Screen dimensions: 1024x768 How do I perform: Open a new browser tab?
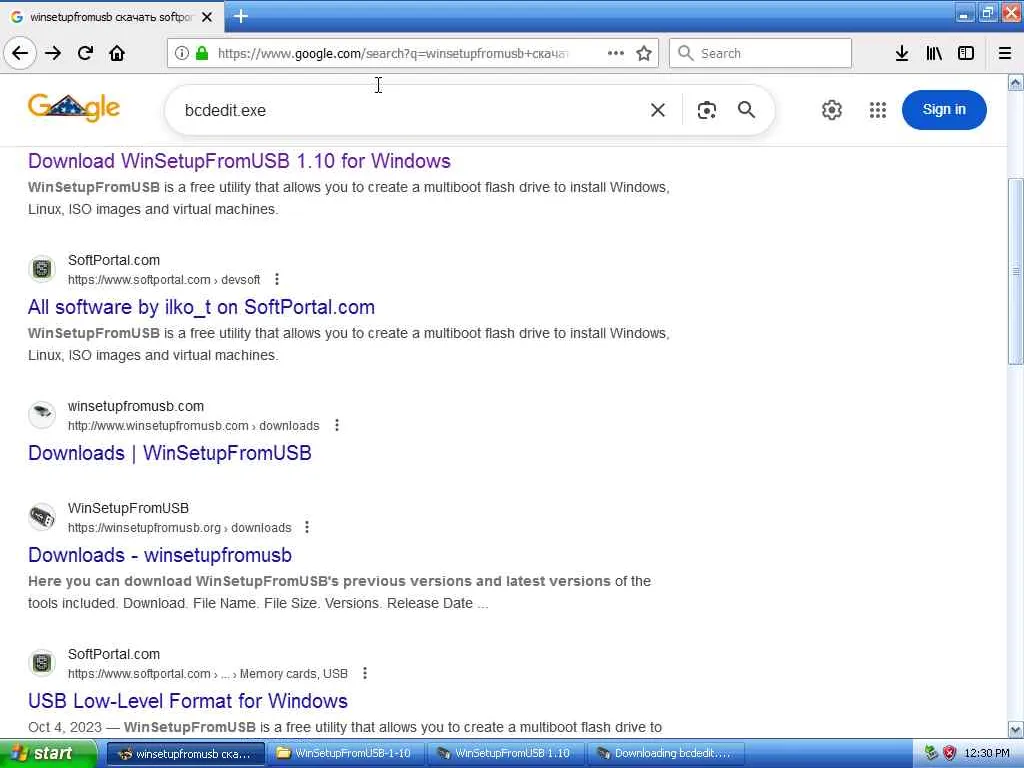point(240,16)
